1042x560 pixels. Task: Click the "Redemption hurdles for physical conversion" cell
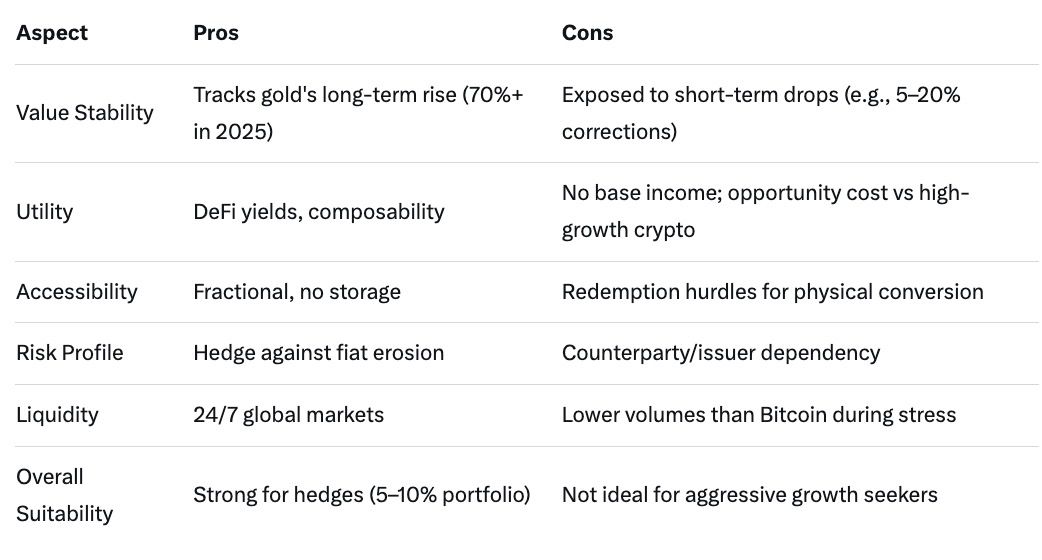(772, 292)
